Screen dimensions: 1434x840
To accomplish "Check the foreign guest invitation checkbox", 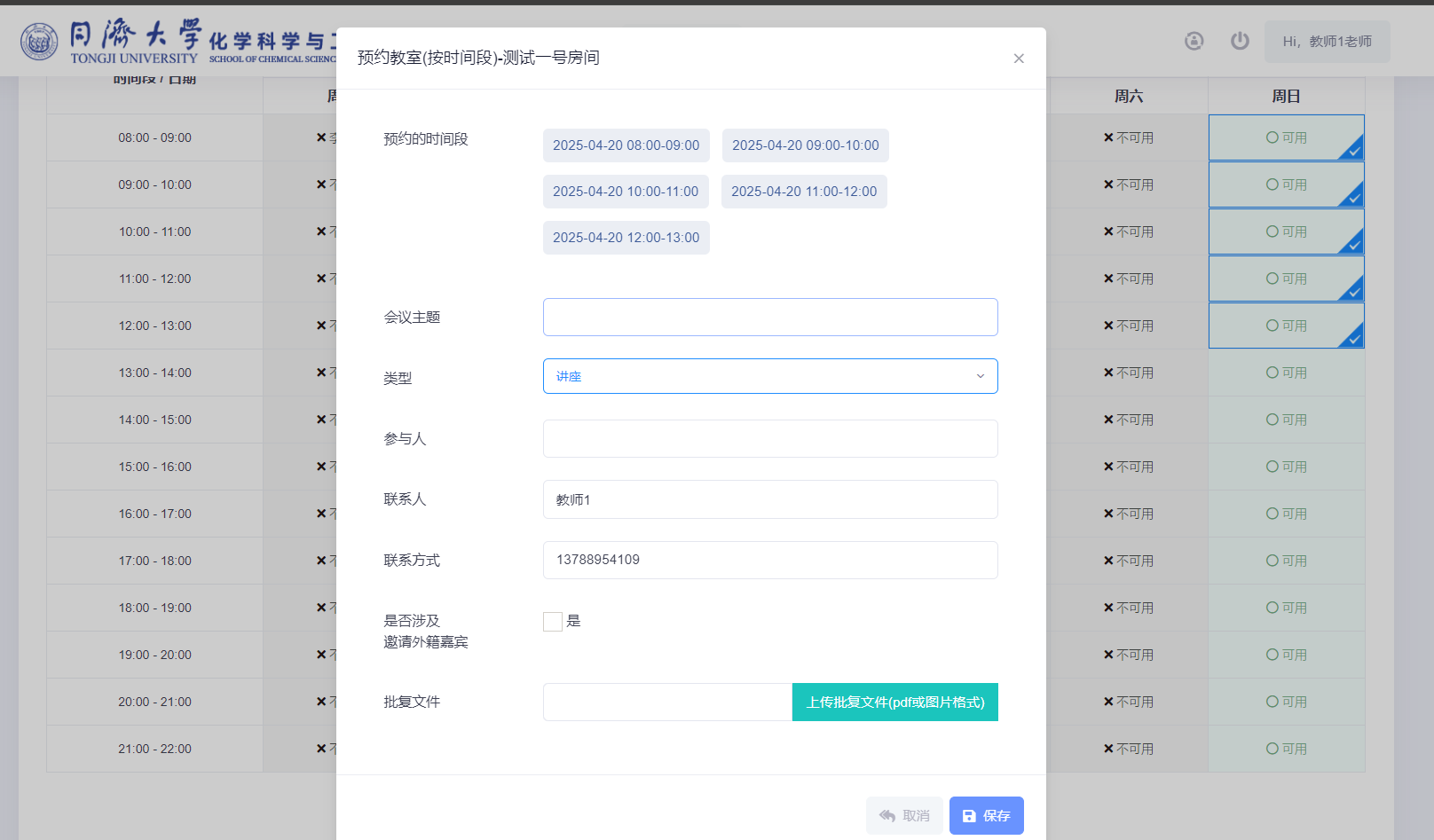I will click(x=553, y=622).
